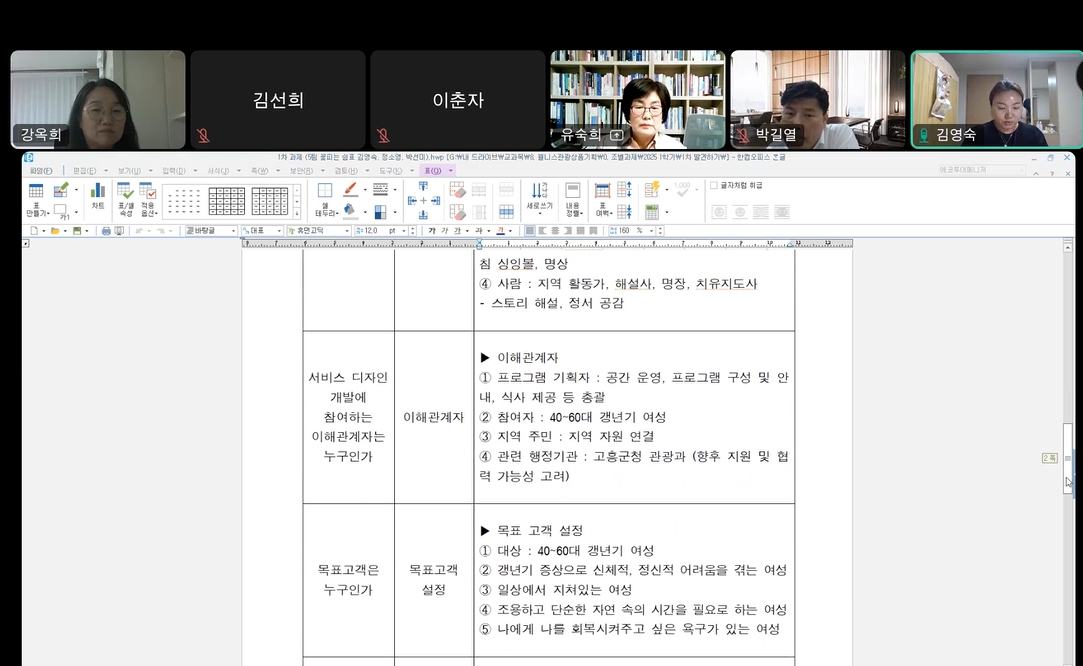Toggle bold formatting on selected text
Viewport: 1083px width, 666px height.
click(431, 228)
